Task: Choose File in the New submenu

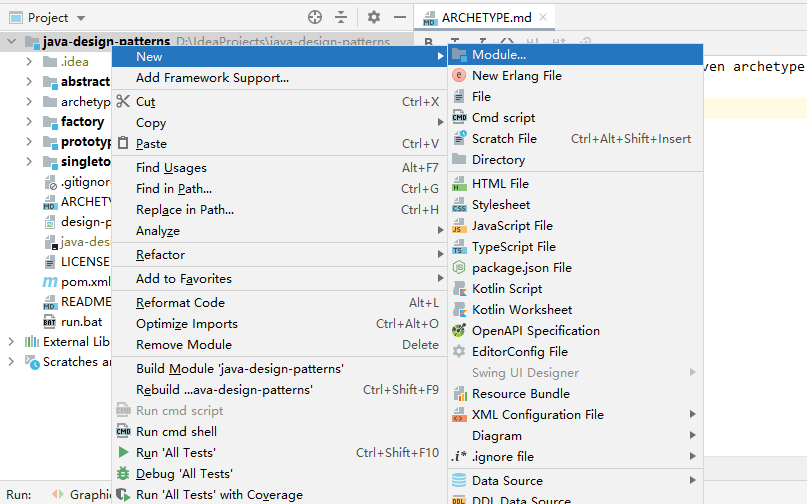Action: tap(575, 97)
